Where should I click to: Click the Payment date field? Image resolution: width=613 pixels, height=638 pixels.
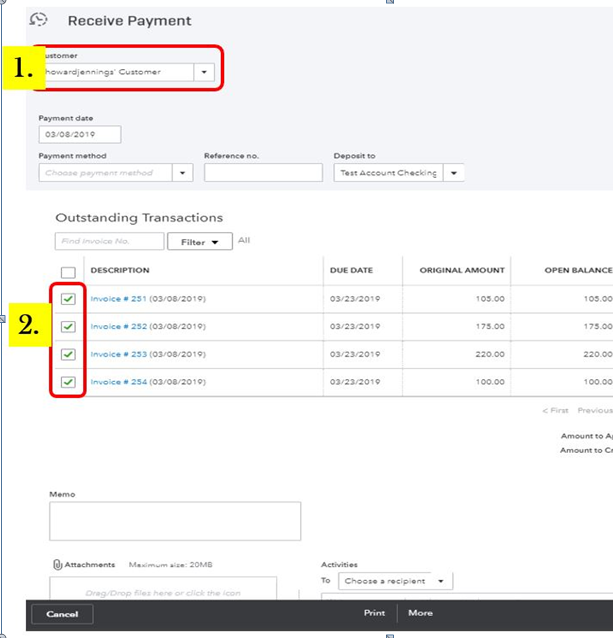[80, 134]
